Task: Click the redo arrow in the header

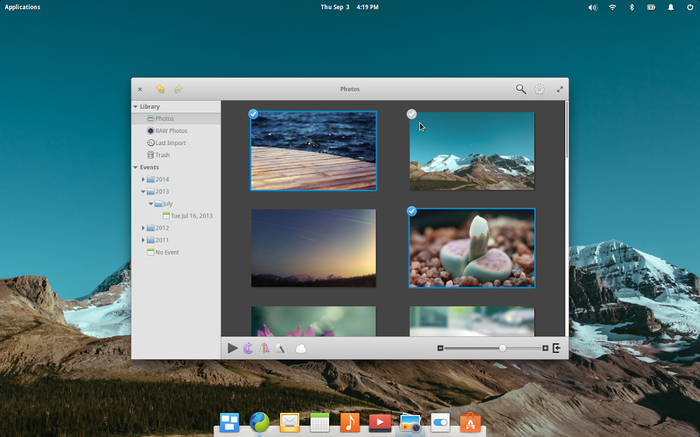Action: pos(178,89)
